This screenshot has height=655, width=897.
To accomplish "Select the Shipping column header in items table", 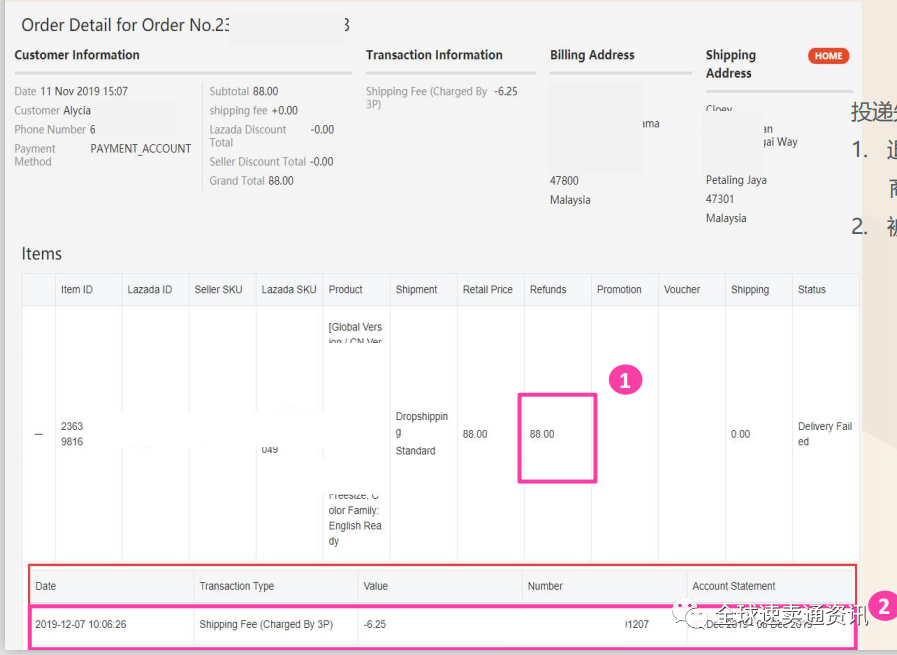I will pyautogui.click(x=749, y=289).
